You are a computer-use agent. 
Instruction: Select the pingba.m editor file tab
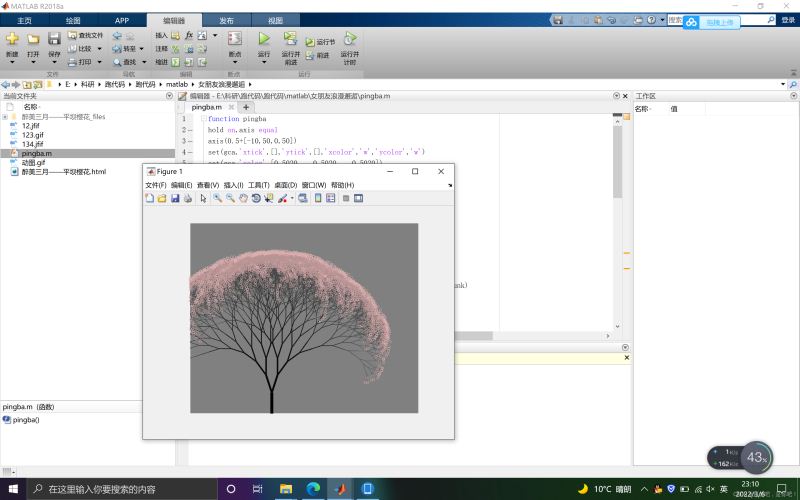point(207,107)
